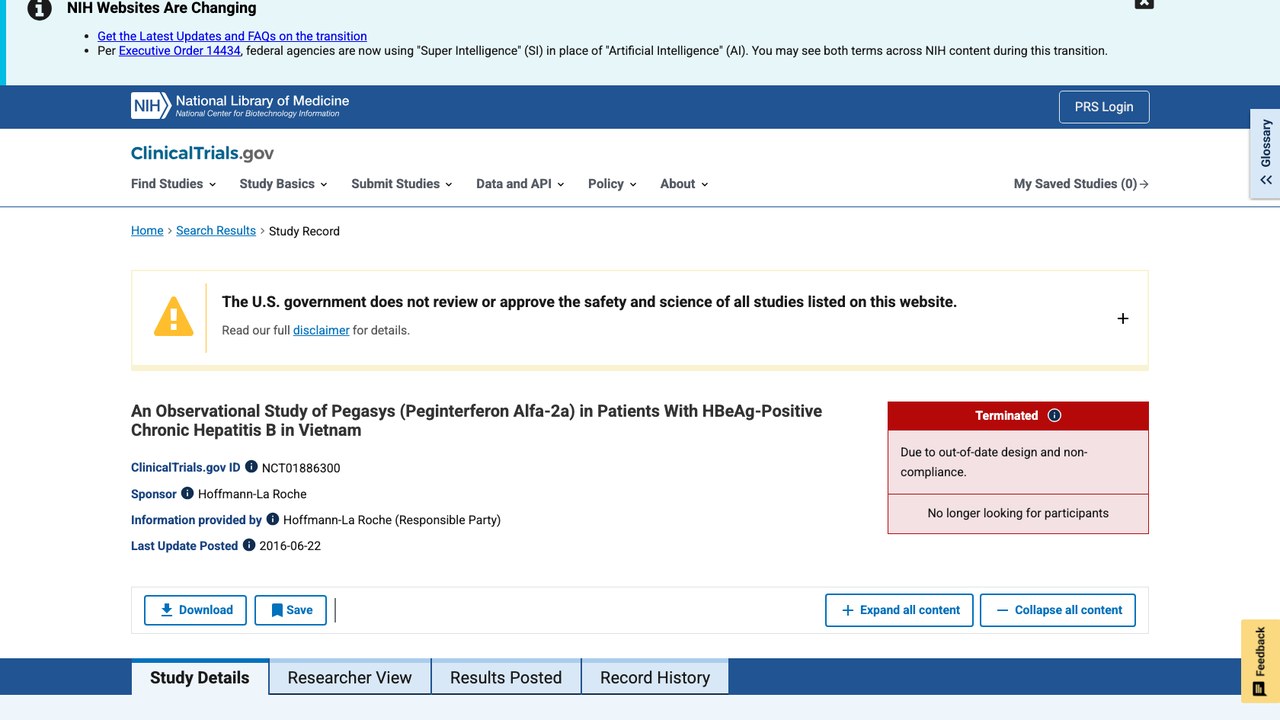
Task: Open Executive Order 14434 link
Action: [180, 51]
